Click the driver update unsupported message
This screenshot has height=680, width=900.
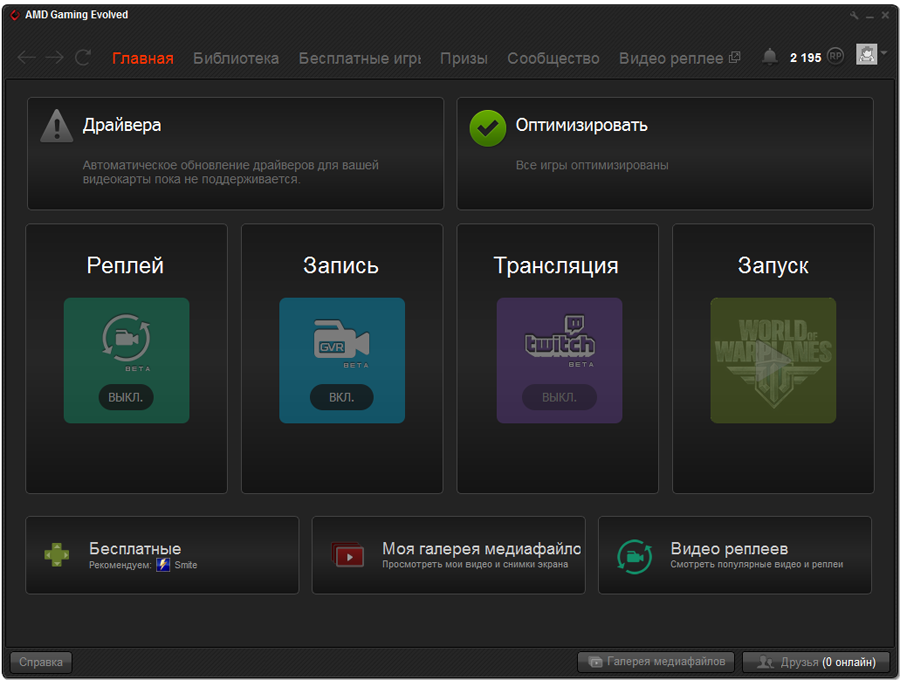[231, 172]
